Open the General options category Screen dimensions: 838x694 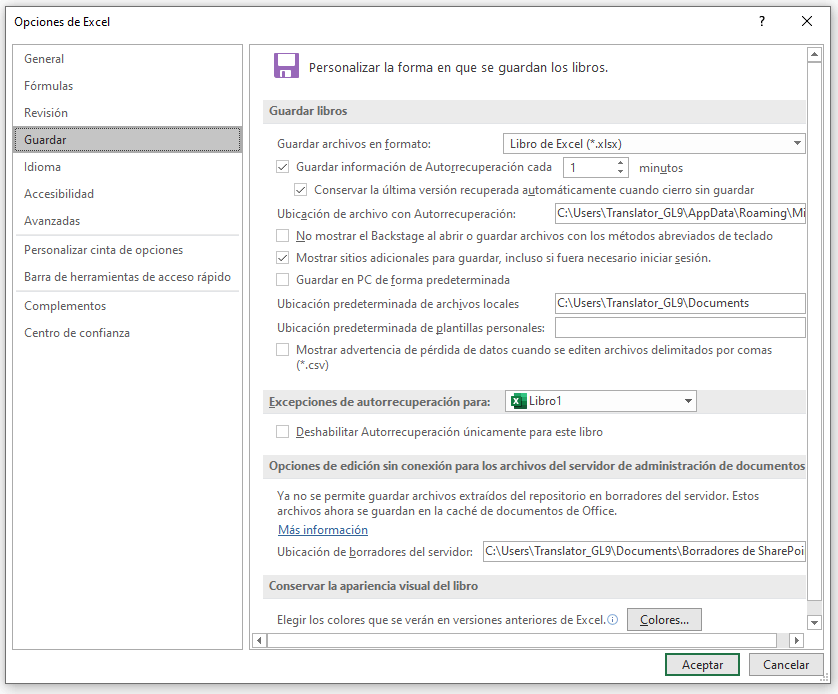coord(127,59)
